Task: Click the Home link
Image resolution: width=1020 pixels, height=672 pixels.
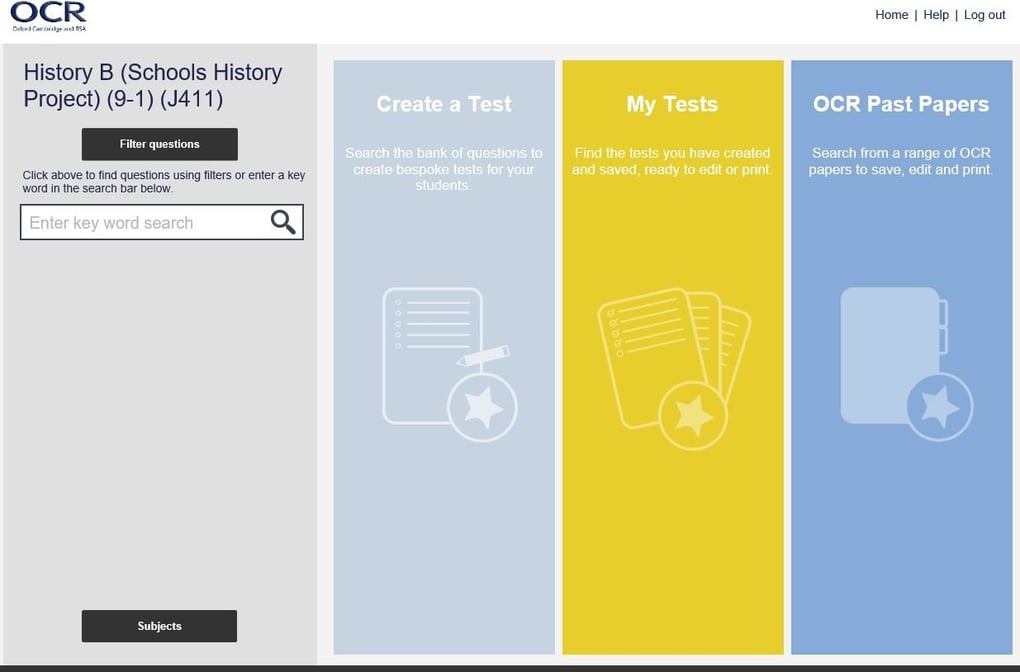Action: point(891,14)
